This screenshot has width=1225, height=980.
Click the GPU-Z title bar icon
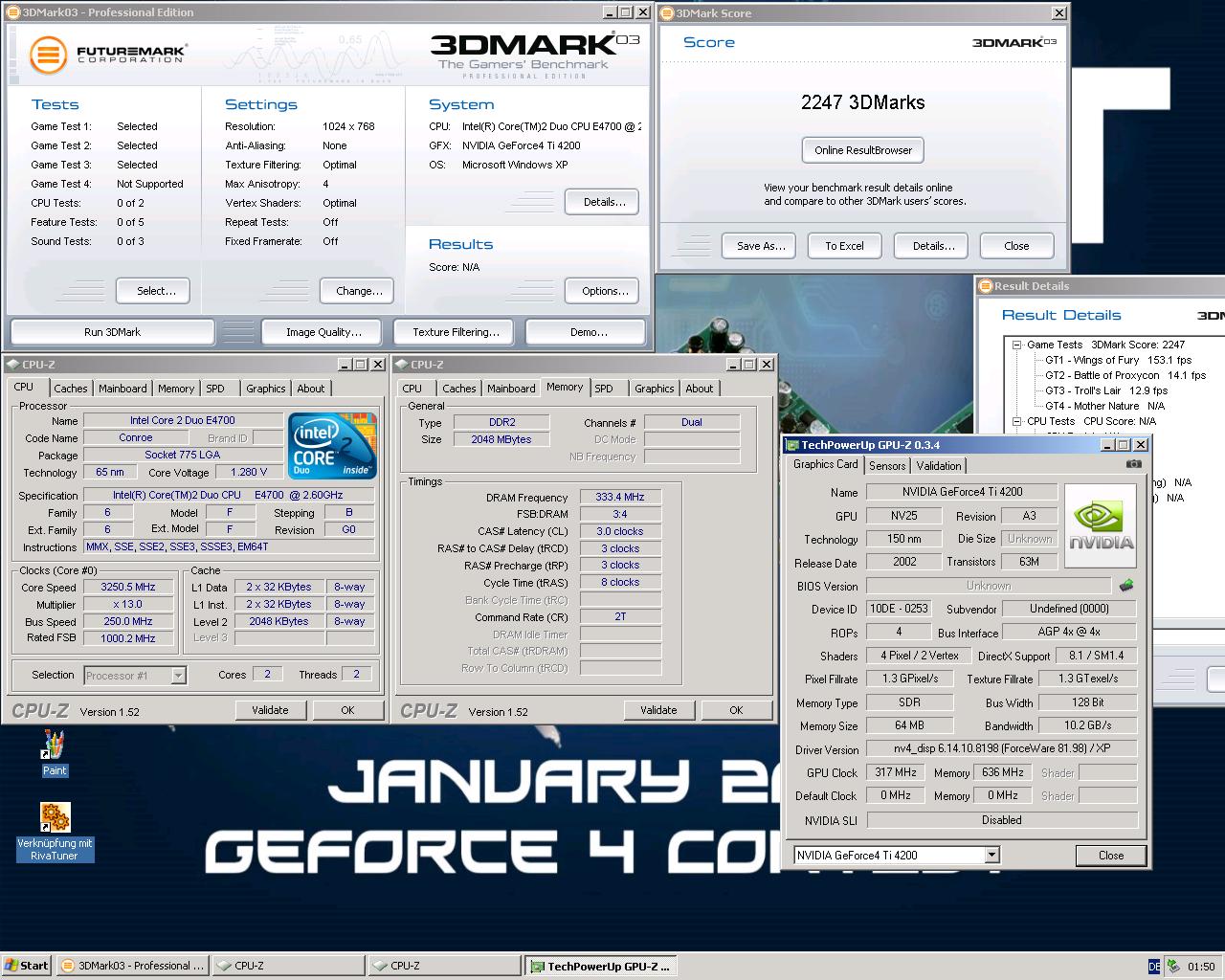[792, 445]
